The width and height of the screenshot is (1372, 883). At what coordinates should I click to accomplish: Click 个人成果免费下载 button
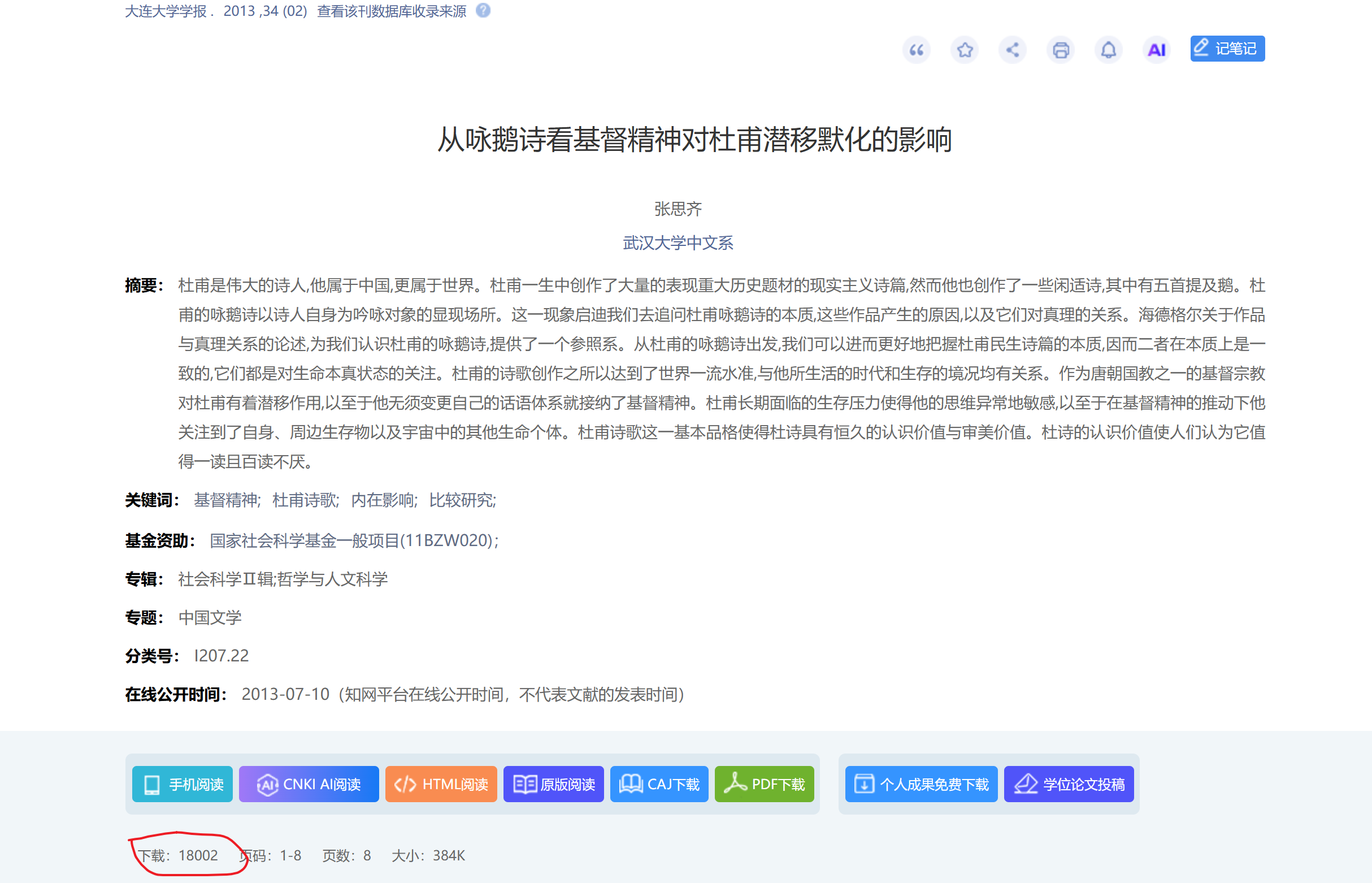(921, 784)
